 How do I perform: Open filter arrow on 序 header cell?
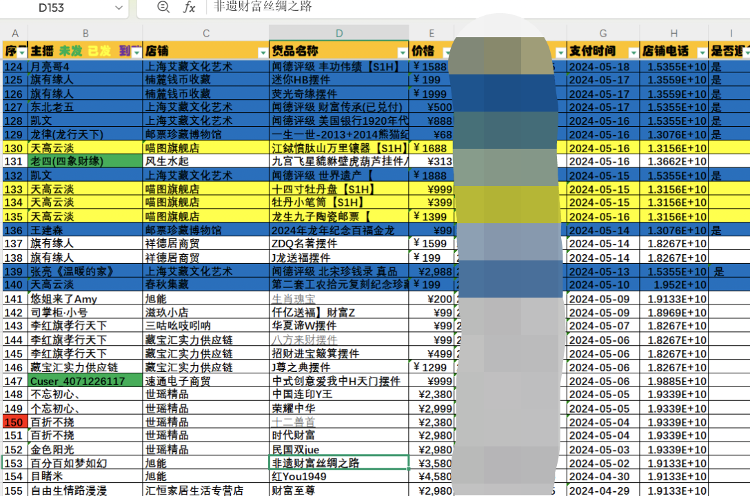point(22,51)
